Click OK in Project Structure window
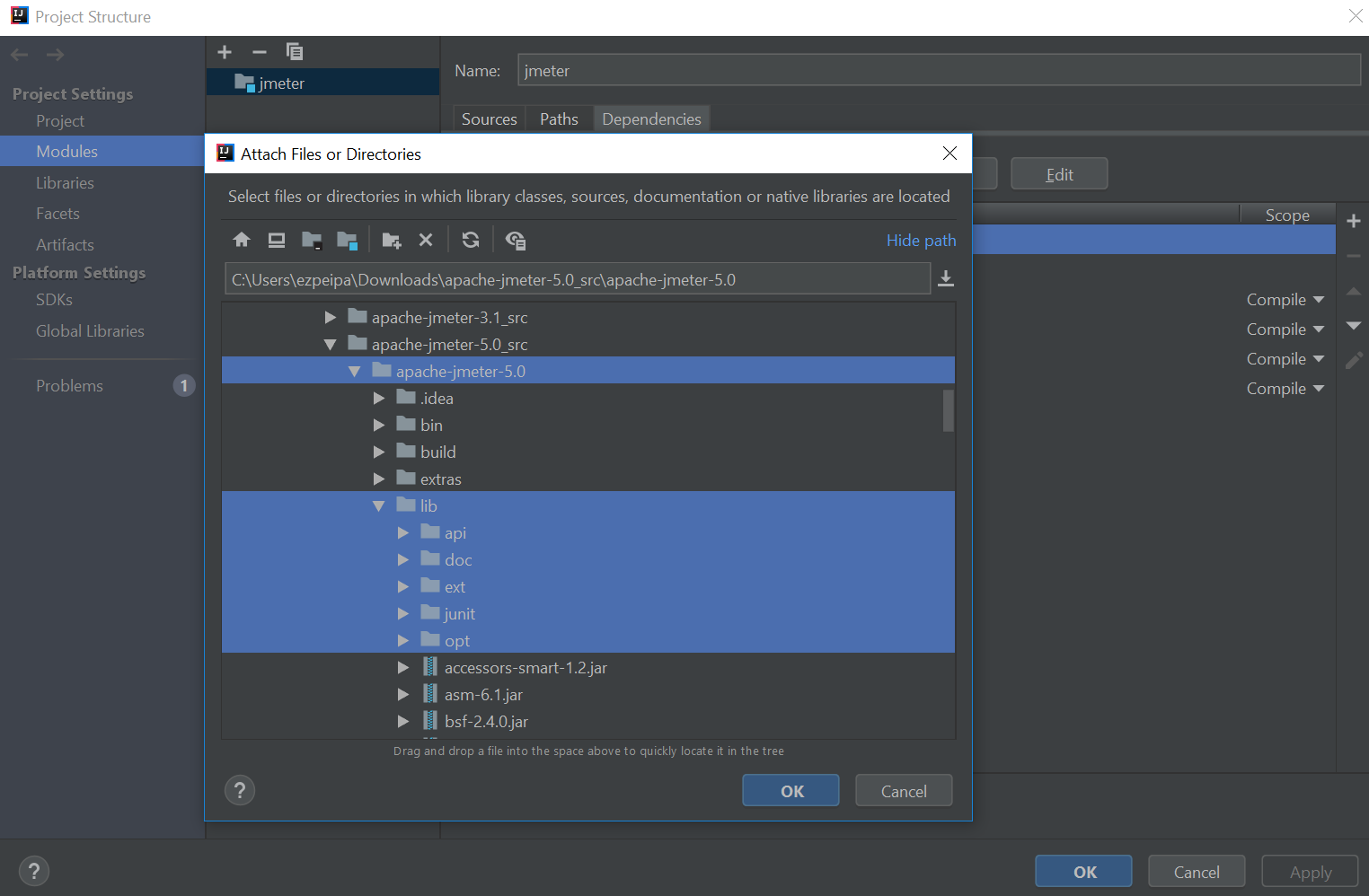1369x896 pixels. point(1083,872)
